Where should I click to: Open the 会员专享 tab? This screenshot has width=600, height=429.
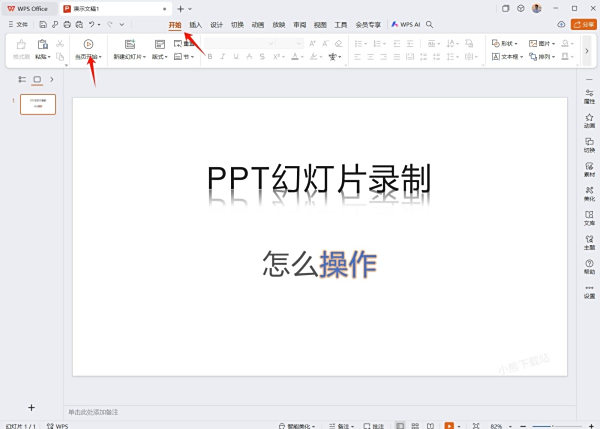point(368,25)
